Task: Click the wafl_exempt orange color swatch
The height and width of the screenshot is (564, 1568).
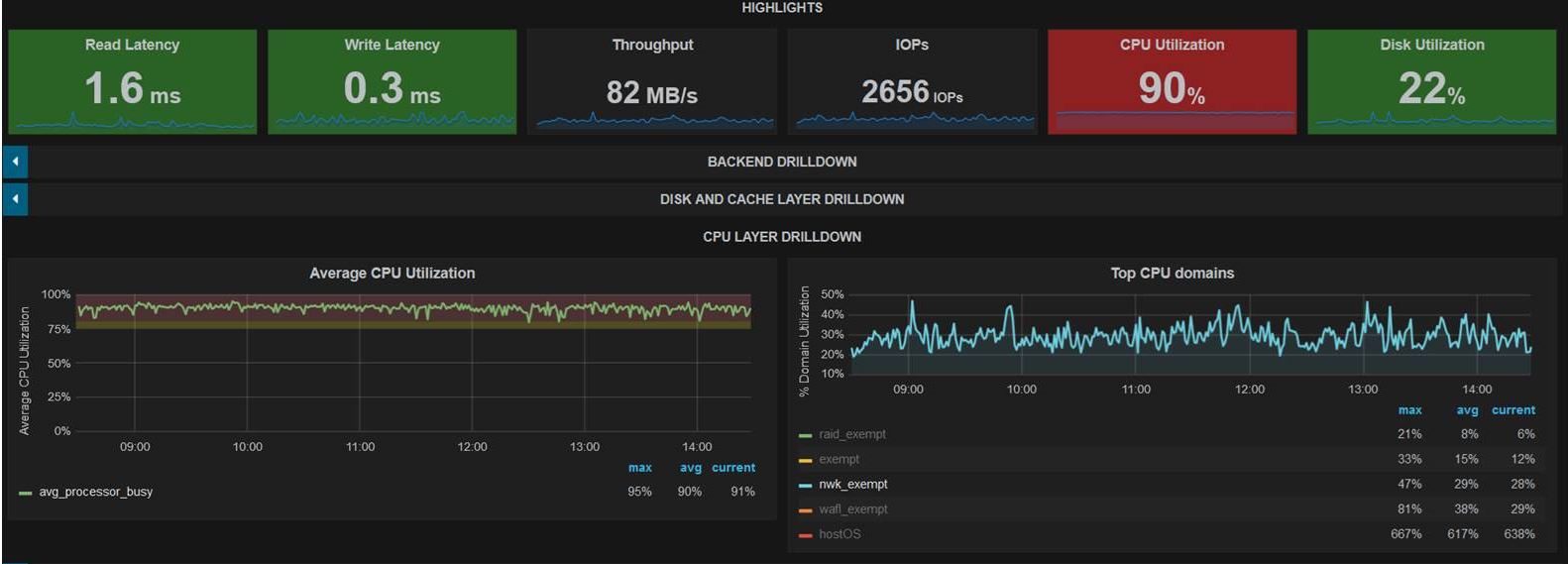Action: (x=806, y=509)
